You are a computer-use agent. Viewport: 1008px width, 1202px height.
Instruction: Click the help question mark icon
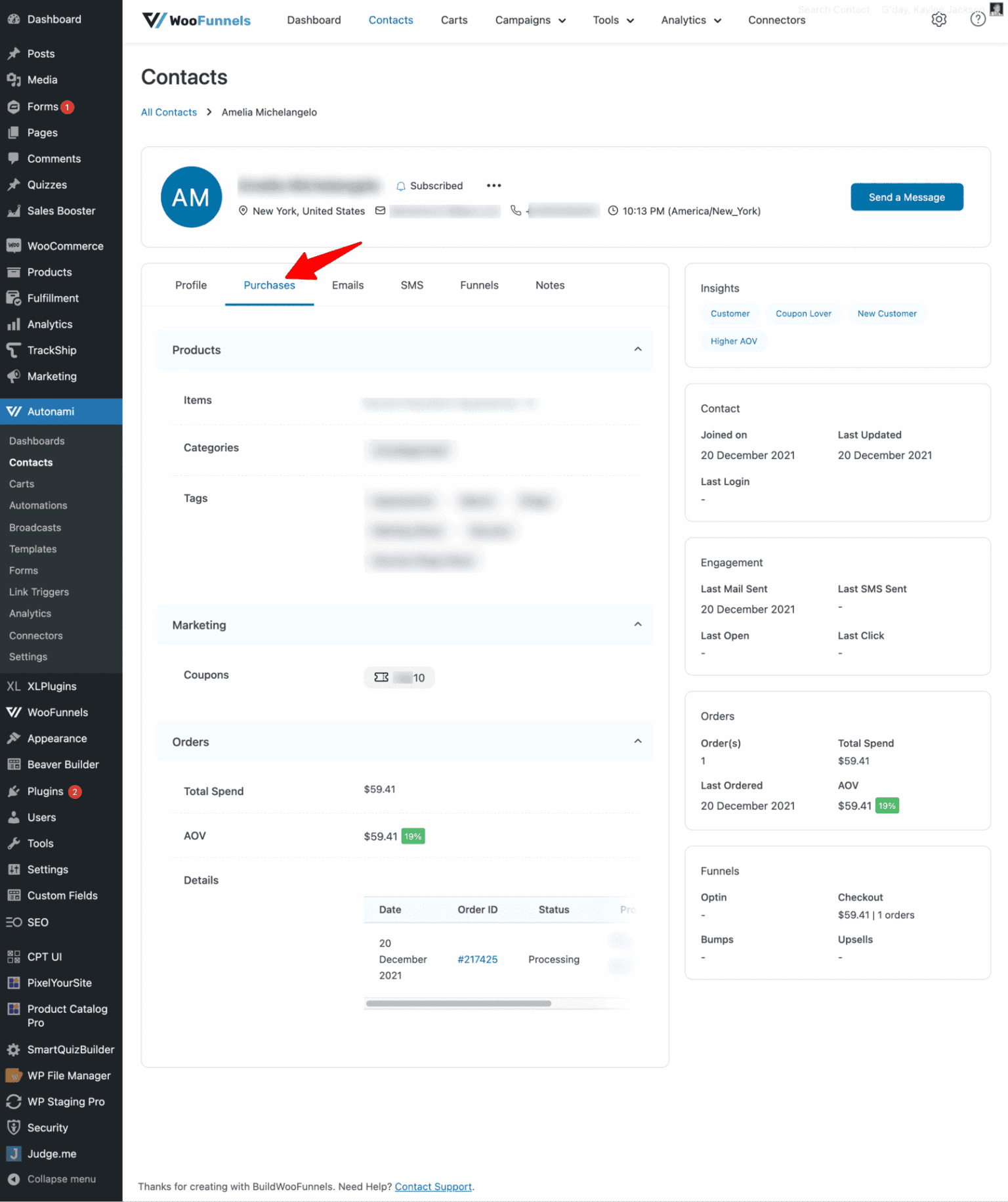[978, 20]
